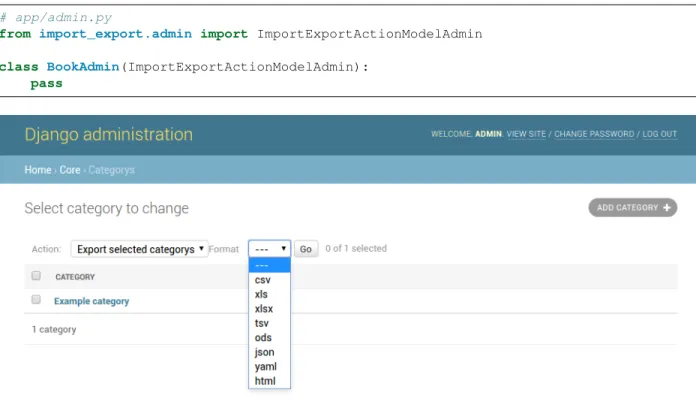
Task: Select json from the format list
Action: tap(269, 352)
